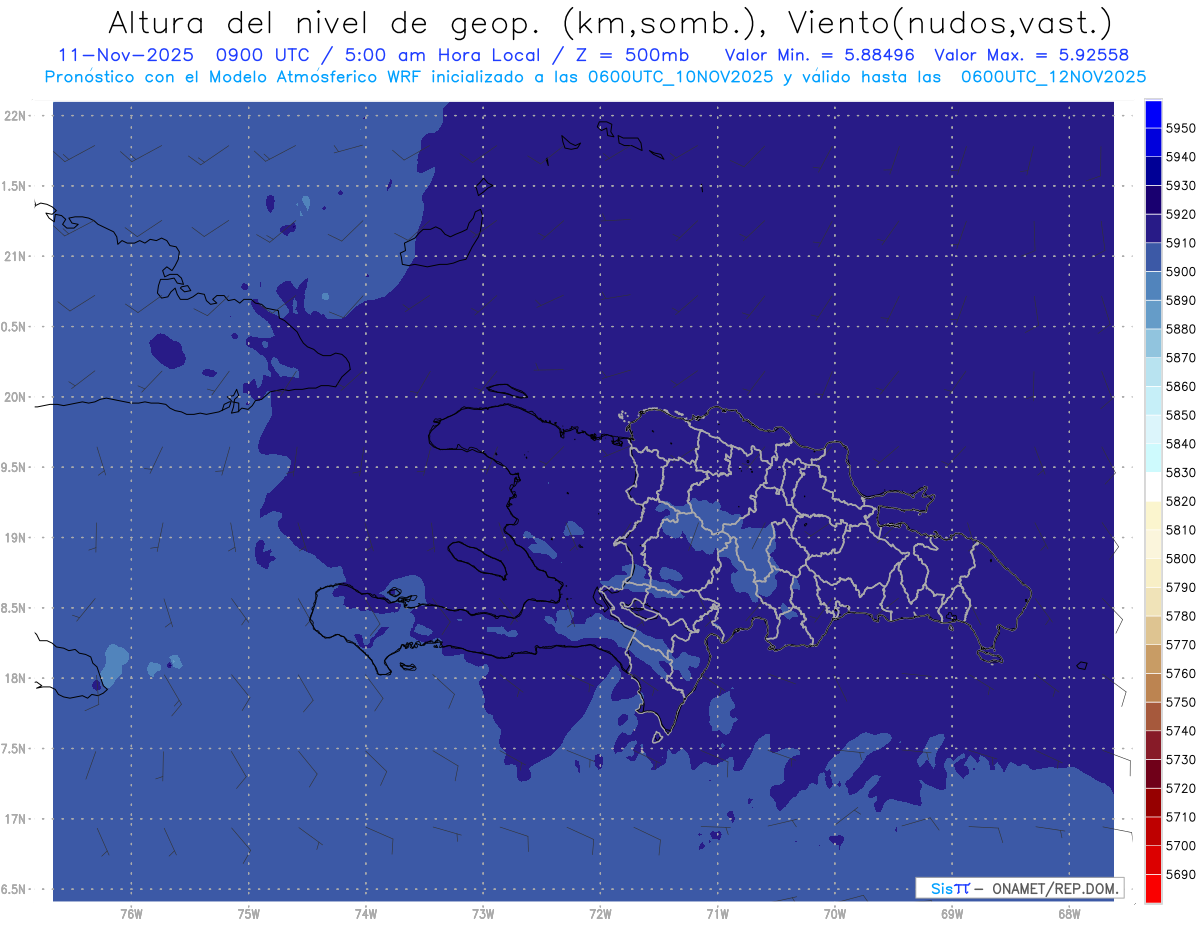Click the '68W' longitude axis label
The width and height of the screenshot is (1200, 927).
pyautogui.click(x=1069, y=913)
